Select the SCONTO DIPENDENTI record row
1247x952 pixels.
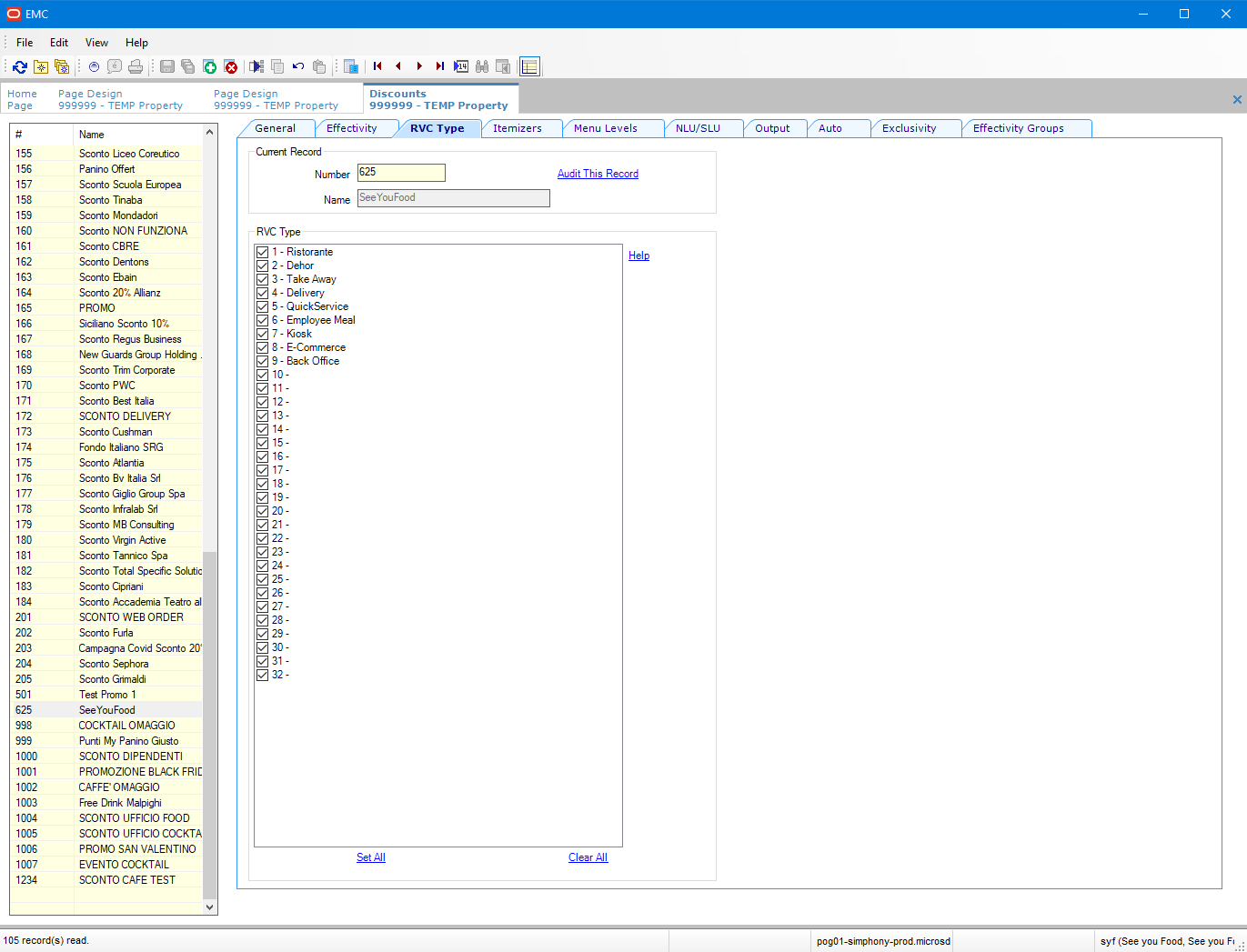(130, 757)
